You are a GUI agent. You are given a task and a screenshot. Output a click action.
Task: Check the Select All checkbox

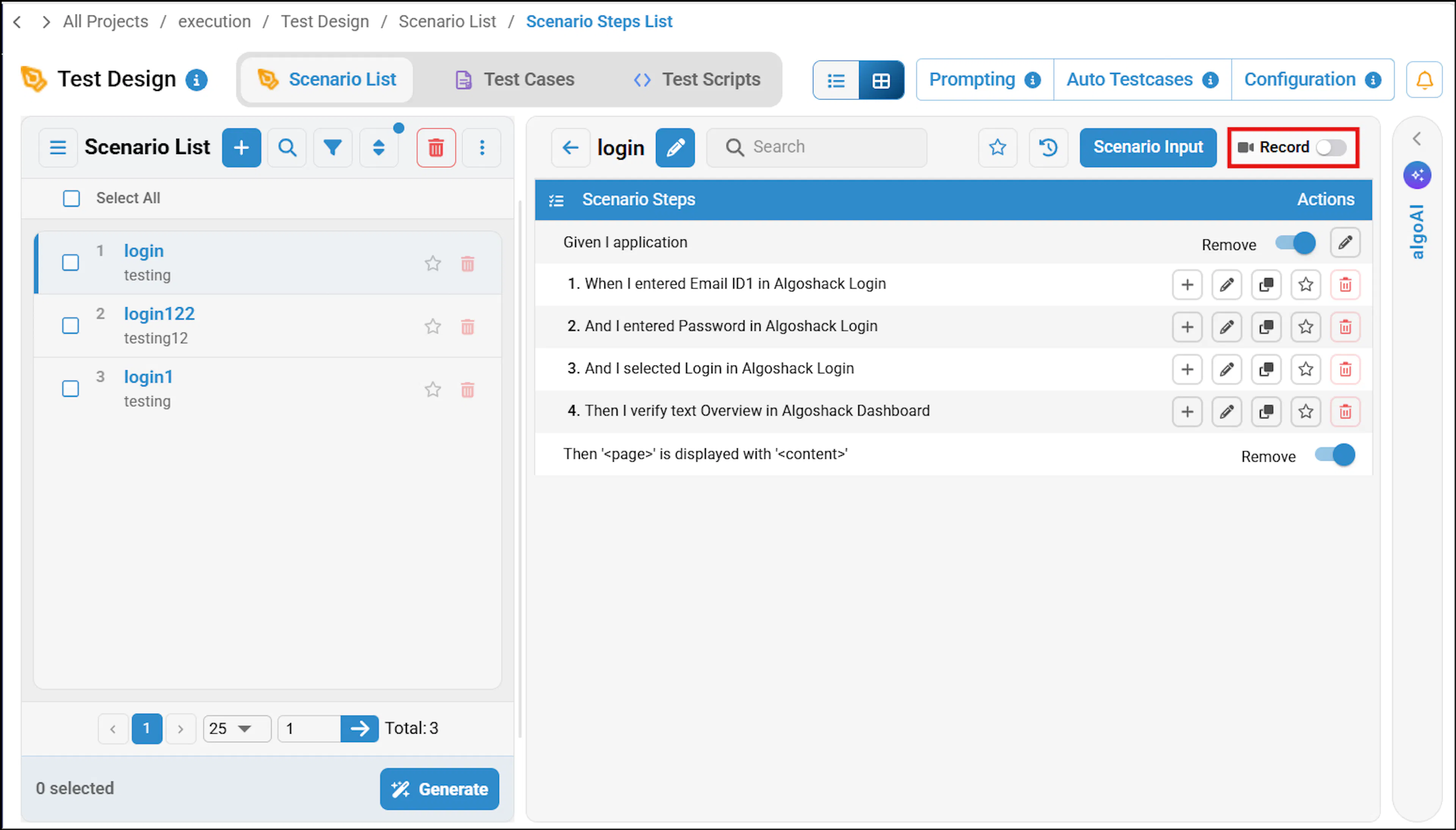[x=71, y=198]
